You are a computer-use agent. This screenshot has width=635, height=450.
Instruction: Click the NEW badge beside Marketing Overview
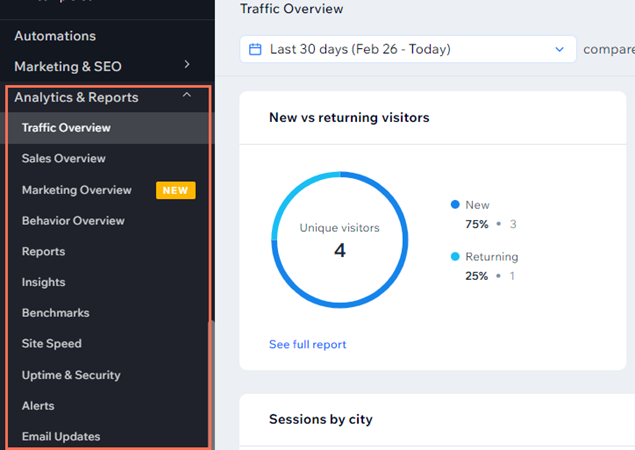click(x=175, y=190)
